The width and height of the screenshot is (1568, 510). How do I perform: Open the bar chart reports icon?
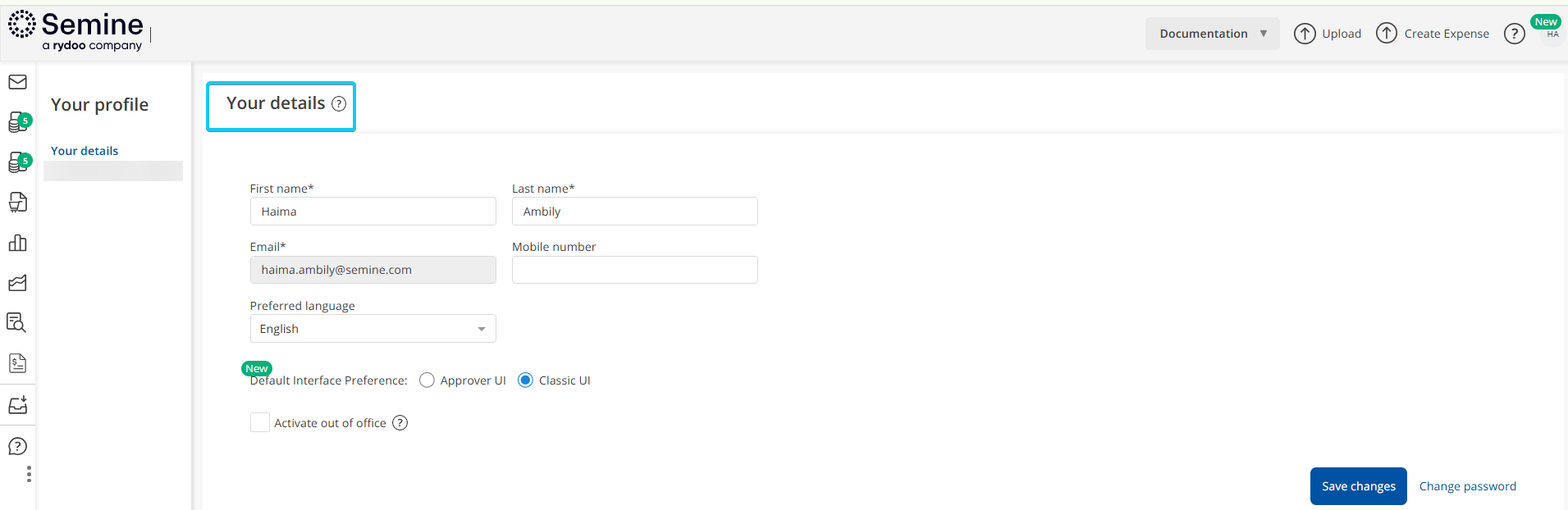(x=17, y=243)
